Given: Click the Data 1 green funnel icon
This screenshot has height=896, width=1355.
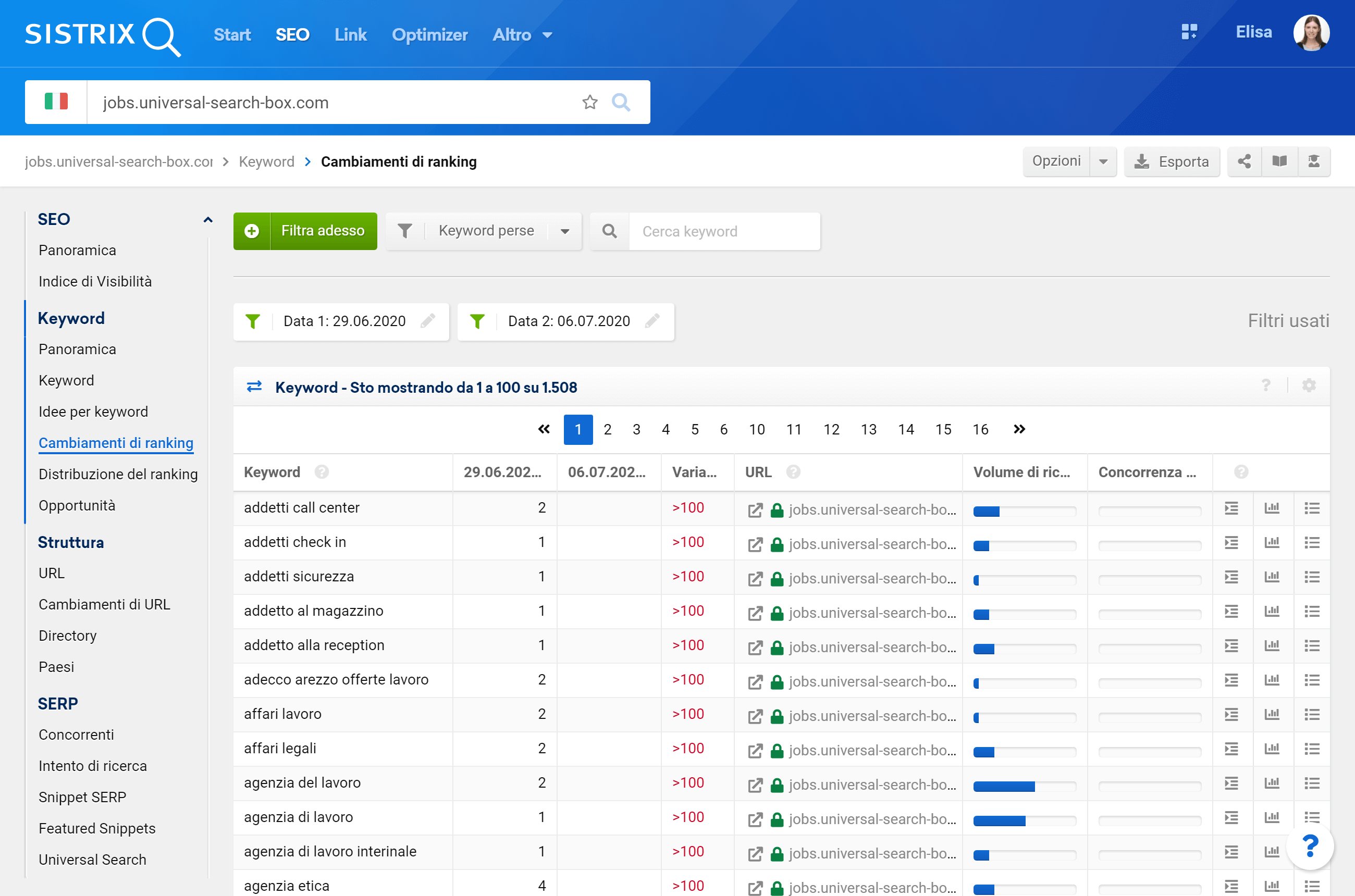Looking at the screenshot, I should click(x=253, y=321).
